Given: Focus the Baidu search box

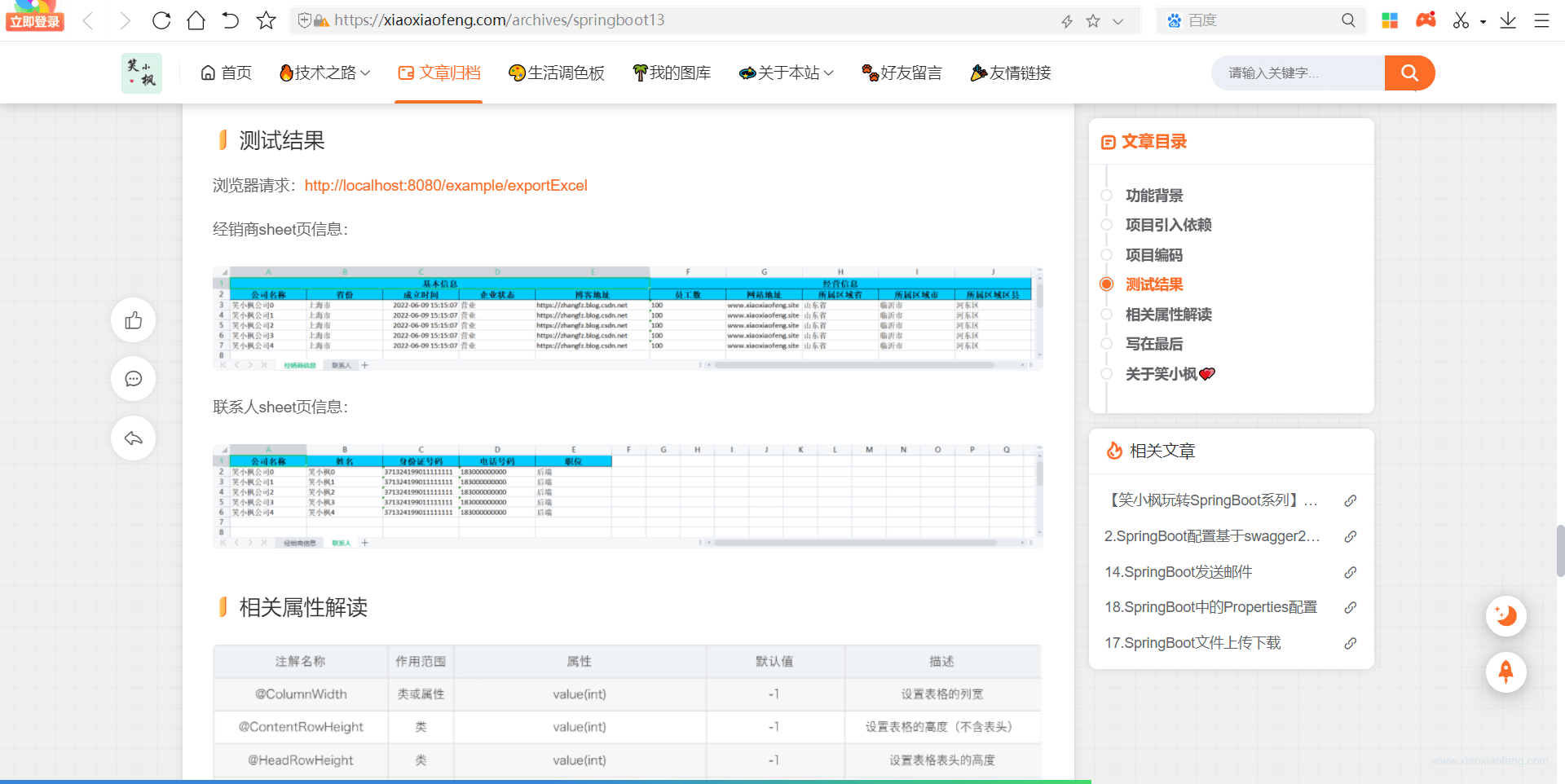Looking at the screenshot, I should [x=1259, y=20].
